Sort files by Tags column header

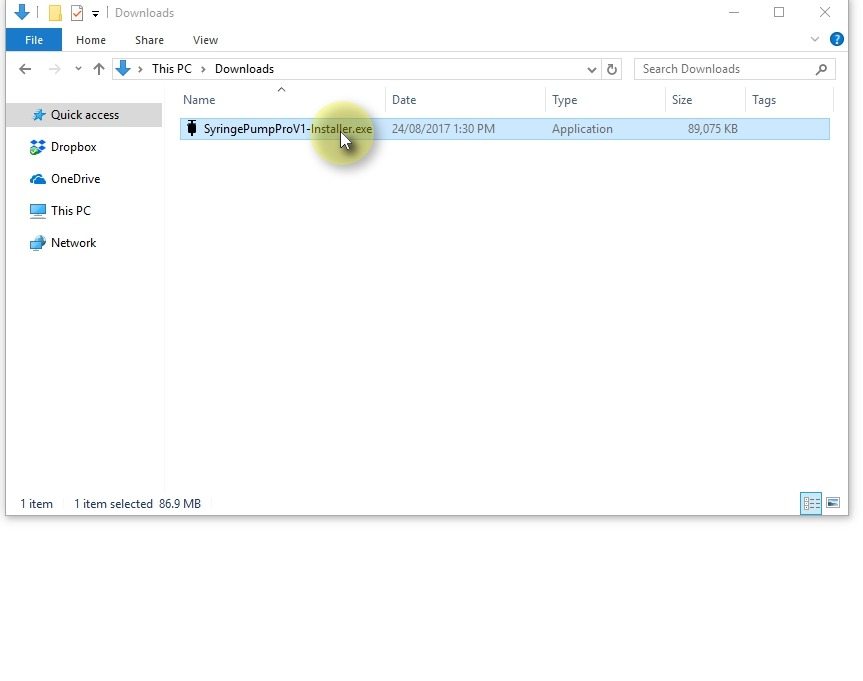(x=789, y=100)
